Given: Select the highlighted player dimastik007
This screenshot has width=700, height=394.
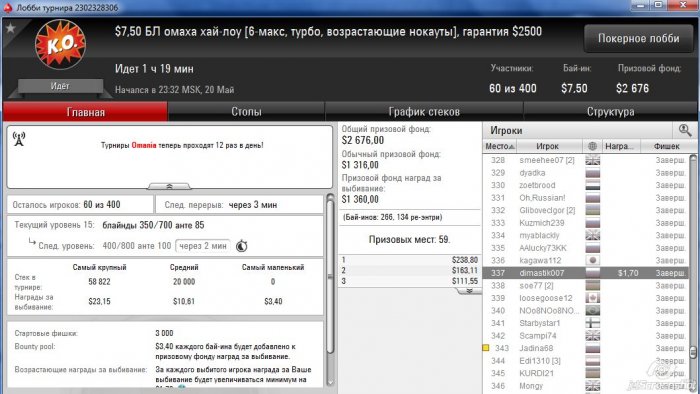Looking at the screenshot, I should pos(585,273).
